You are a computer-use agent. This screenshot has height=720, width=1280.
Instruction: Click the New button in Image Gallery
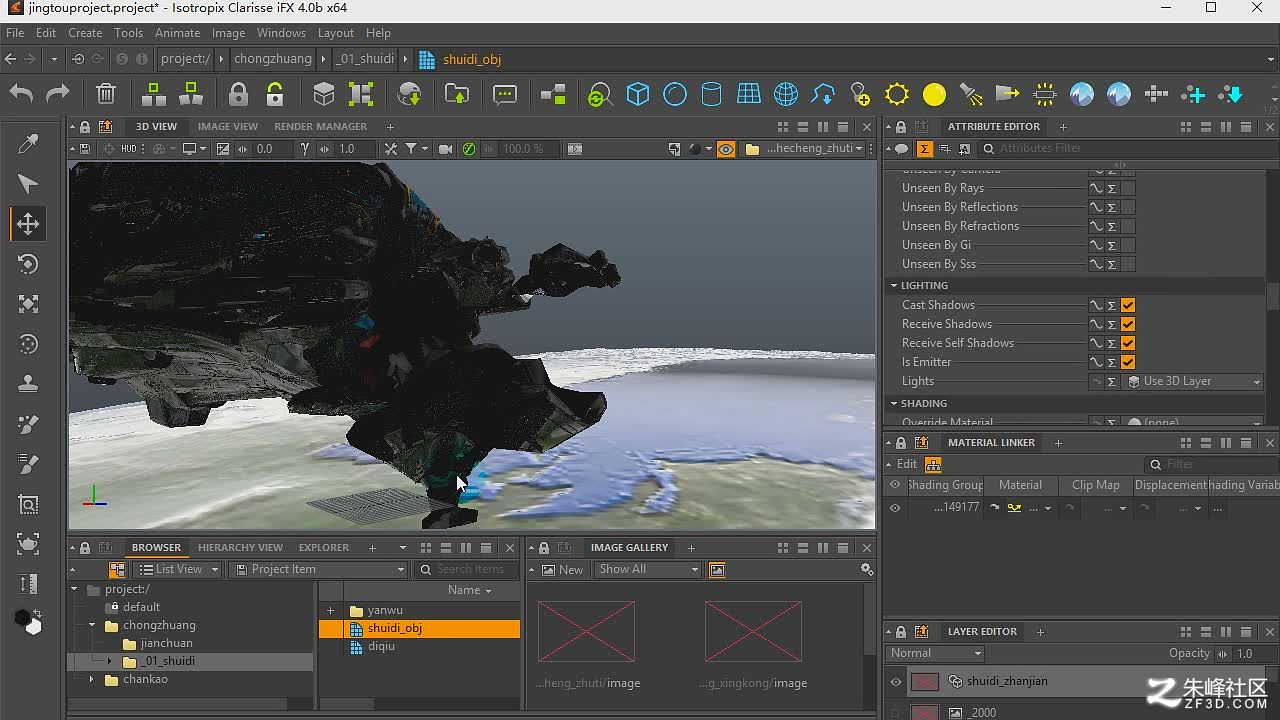563,569
